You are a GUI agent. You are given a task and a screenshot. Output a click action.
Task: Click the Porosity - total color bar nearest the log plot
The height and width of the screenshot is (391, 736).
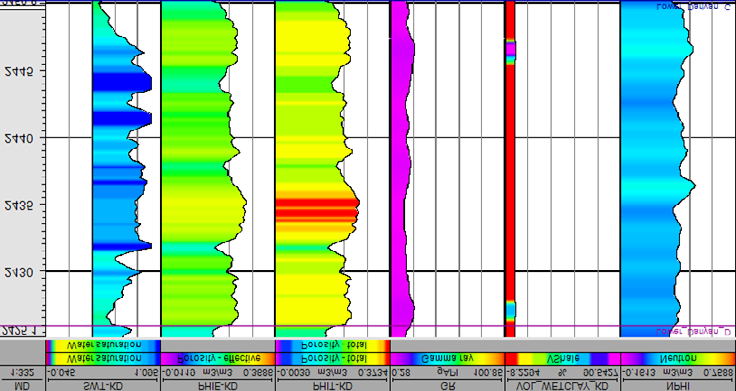[332, 345]
